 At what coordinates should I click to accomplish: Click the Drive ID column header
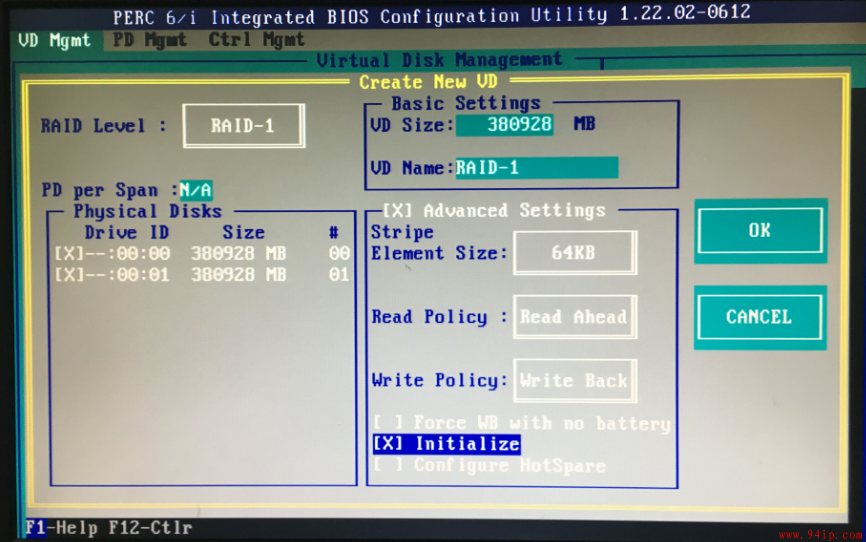(x=126, y=233)
